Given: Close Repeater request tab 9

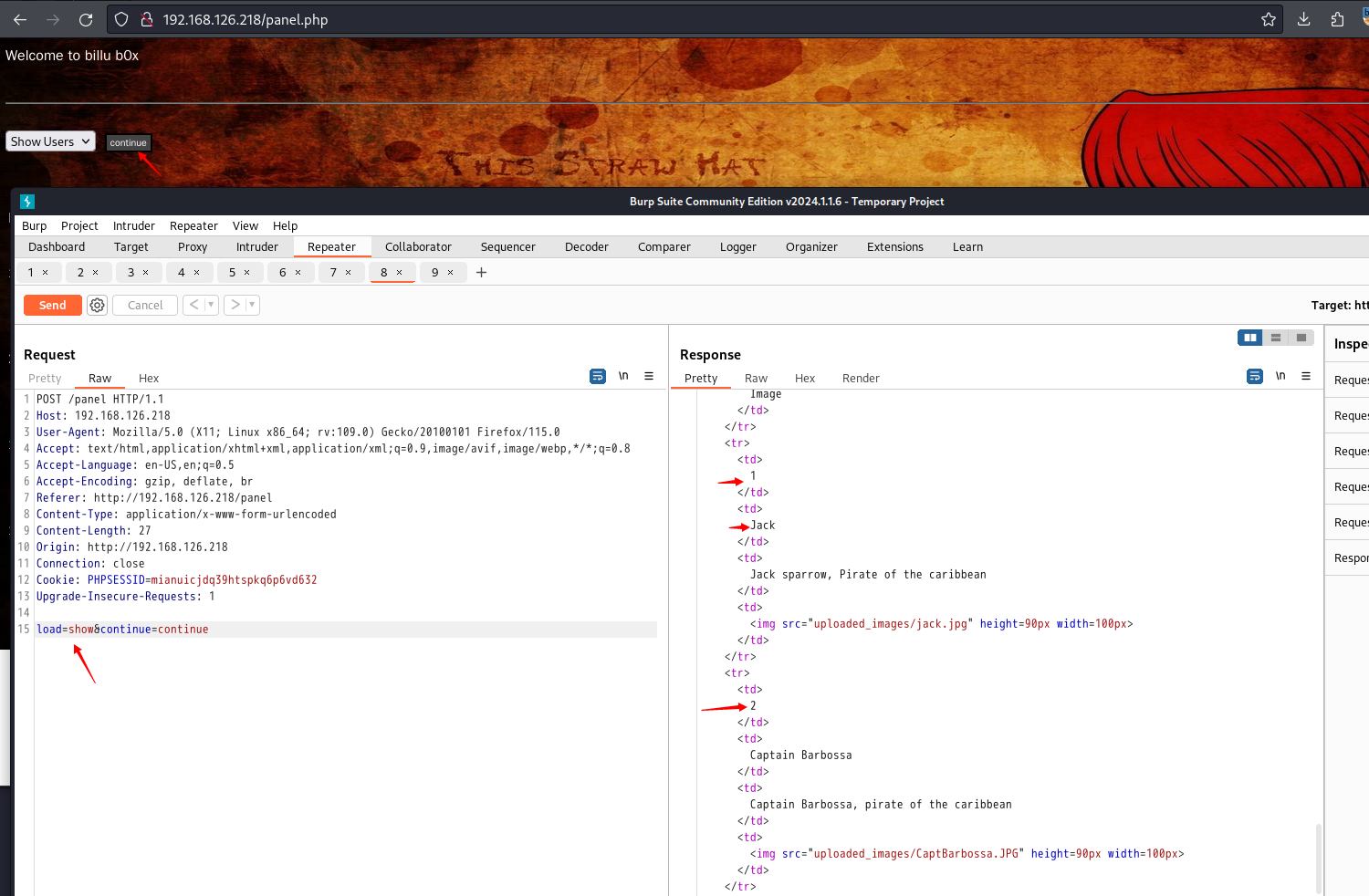Looking at the screenshot, I should point(451,273).
